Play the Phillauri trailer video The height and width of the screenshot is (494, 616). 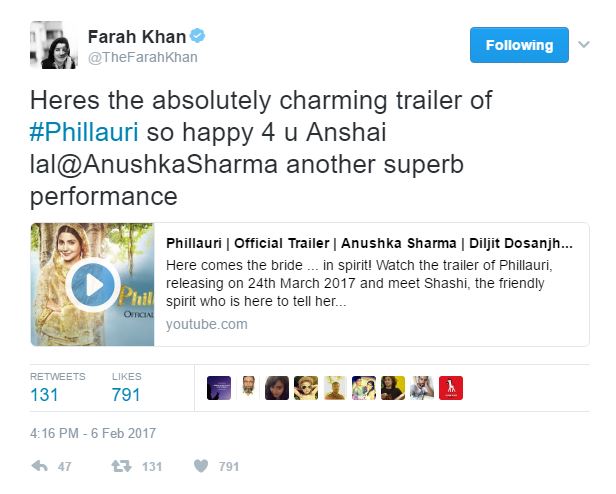pos(92,284)
